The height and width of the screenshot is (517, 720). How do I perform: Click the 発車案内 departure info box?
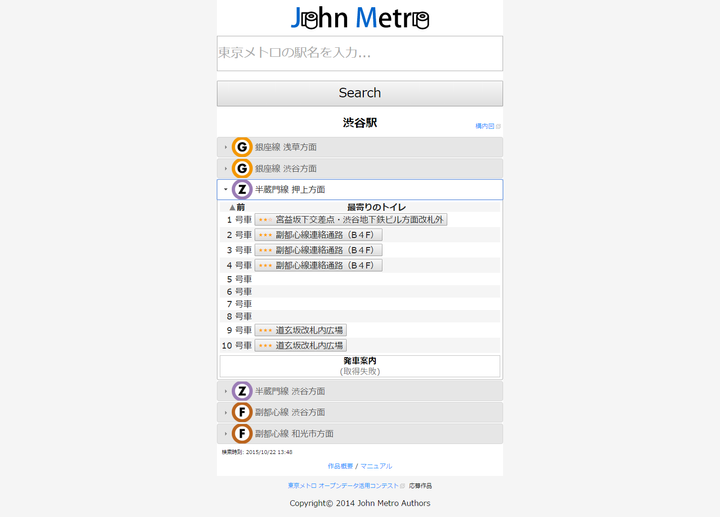(360, 366)
